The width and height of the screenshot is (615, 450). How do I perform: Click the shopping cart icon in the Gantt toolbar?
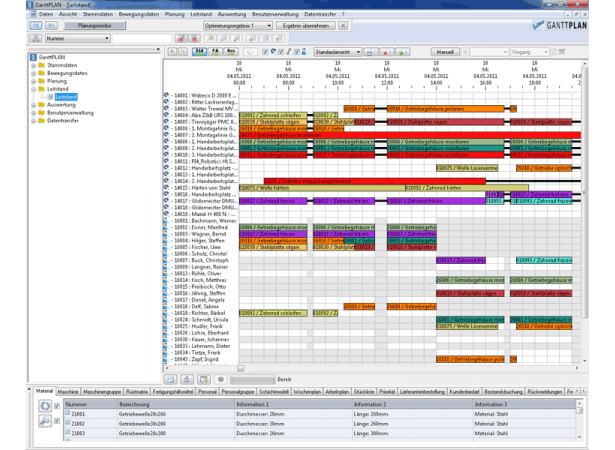(x=562, y=52)
